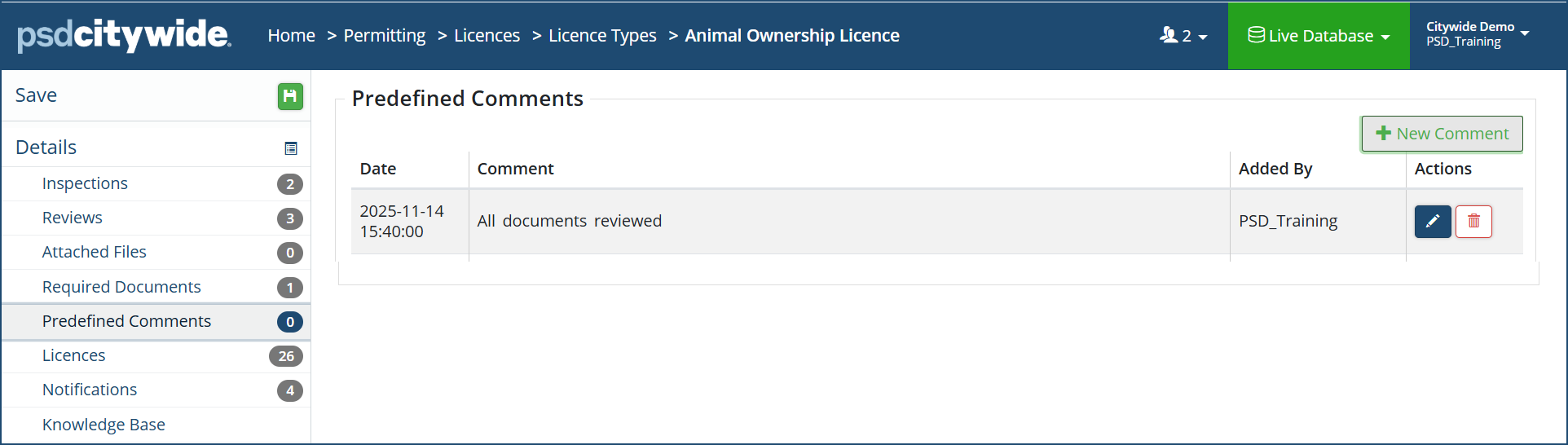Open the Live Database dropdown
The height and width of the screenshot is (445, 1568).
click(x=1319, y=36)
